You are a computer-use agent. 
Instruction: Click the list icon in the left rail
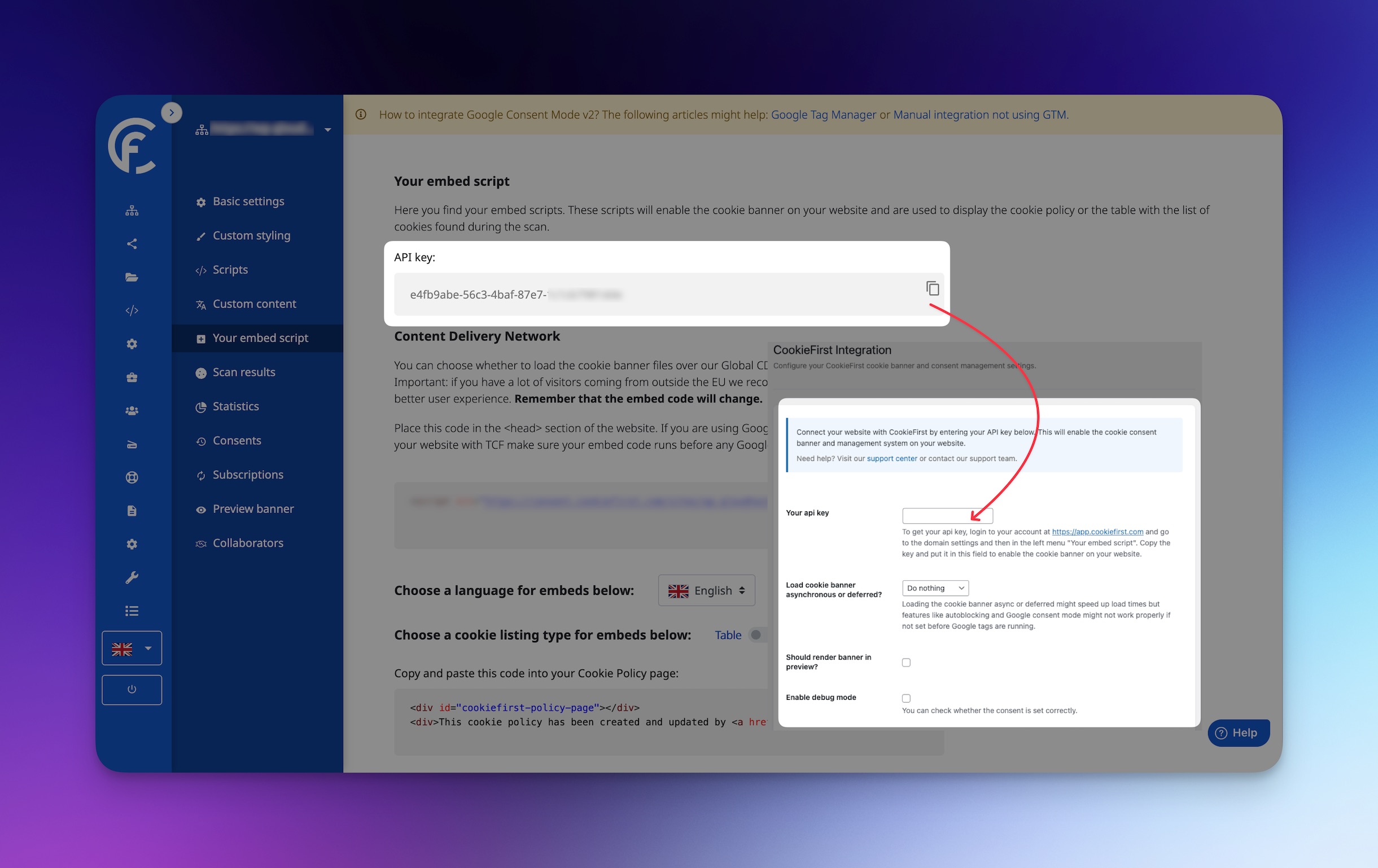pyautogui.click(x=132, y=611)
